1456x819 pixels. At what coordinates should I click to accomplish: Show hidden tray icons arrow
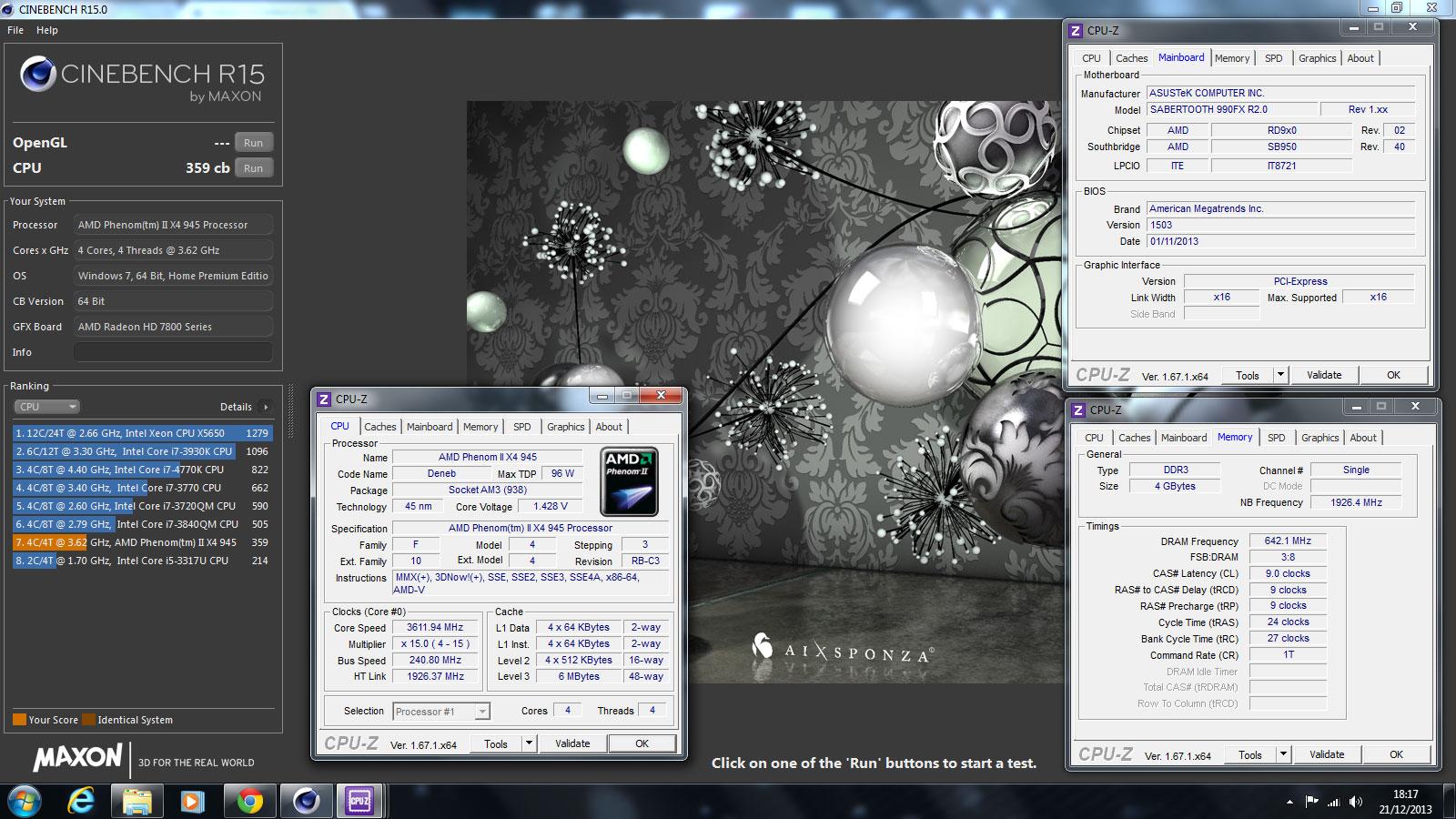[1289, 803]
